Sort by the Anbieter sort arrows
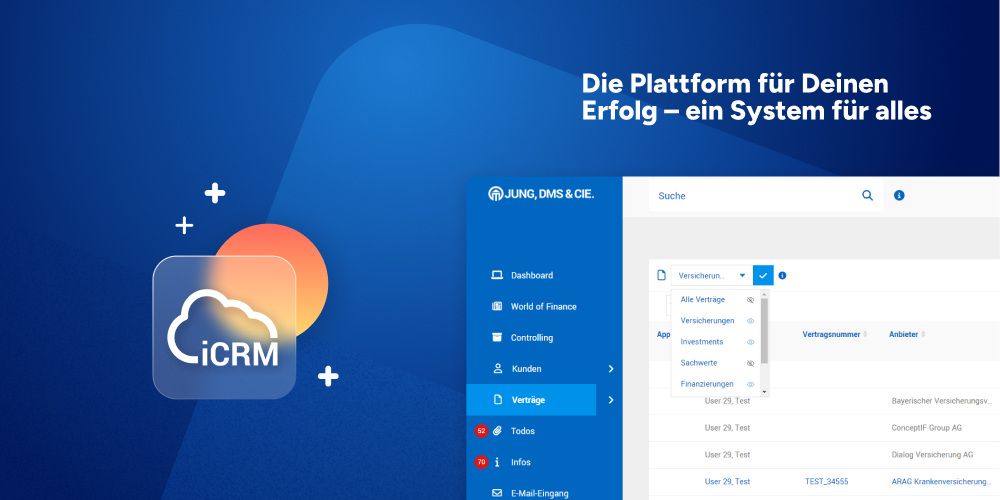The height and width of the screenshot is (500, 1000). coord(923,335)
